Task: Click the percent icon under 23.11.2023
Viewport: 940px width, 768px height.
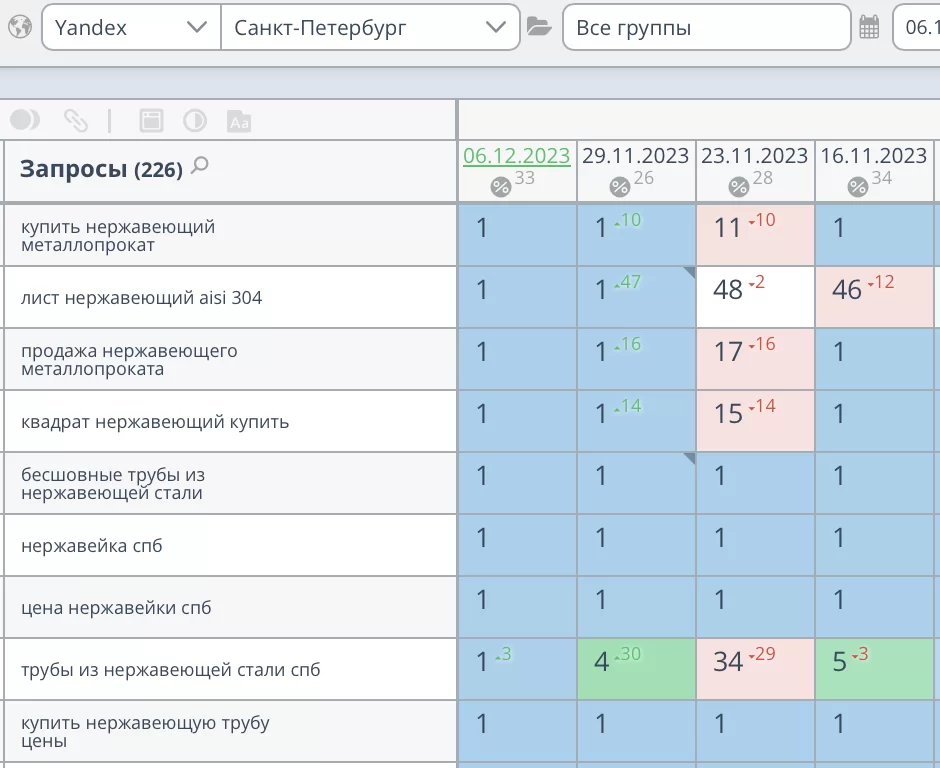Action: click(x=739, y=186)
